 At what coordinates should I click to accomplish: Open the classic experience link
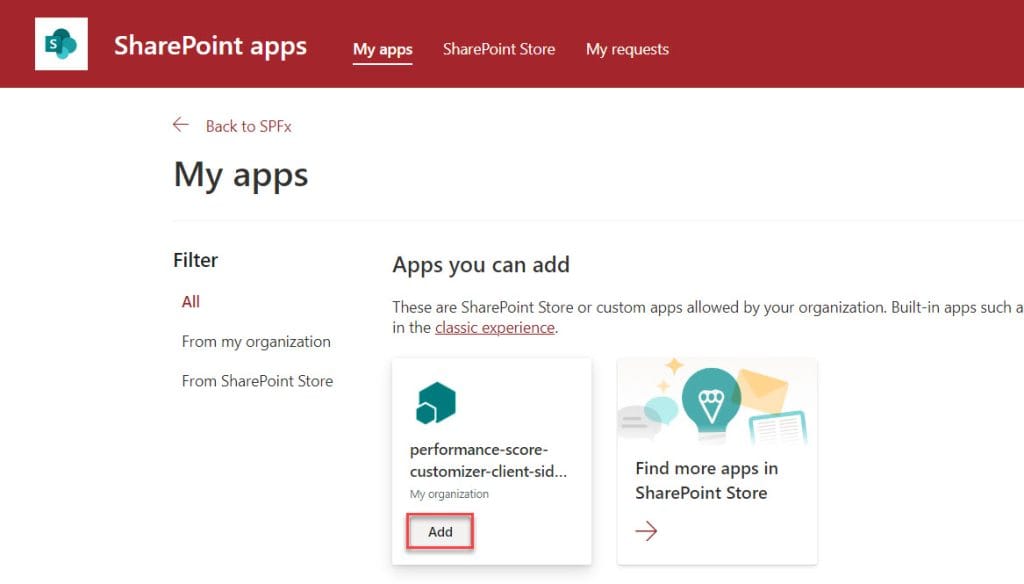[x=494, y=327]
